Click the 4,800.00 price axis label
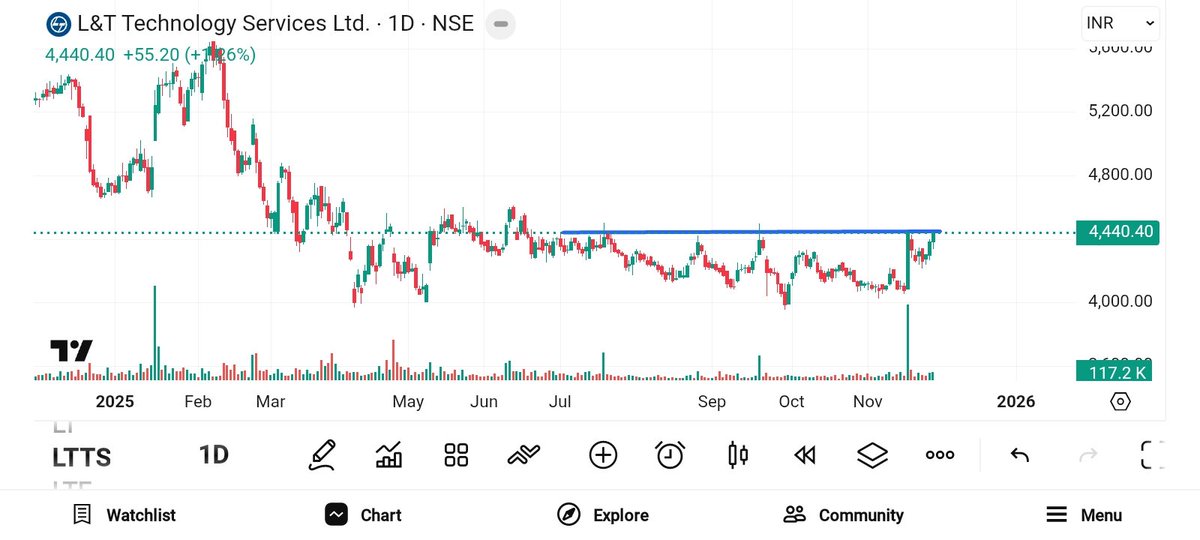 pyautogui.click(x=1120, y=174)
